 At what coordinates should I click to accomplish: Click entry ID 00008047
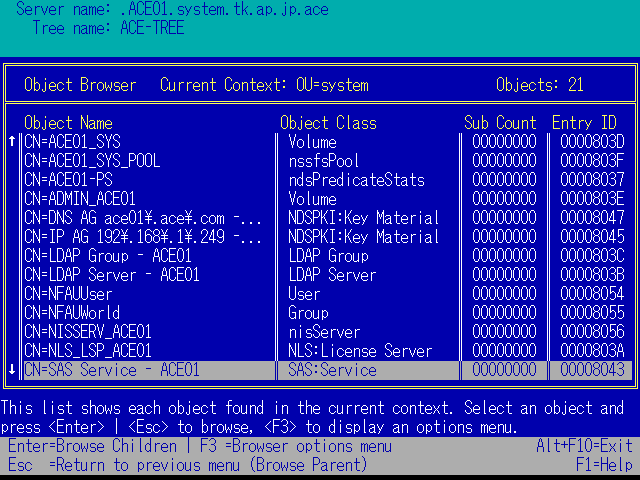(x=592, y=218)
